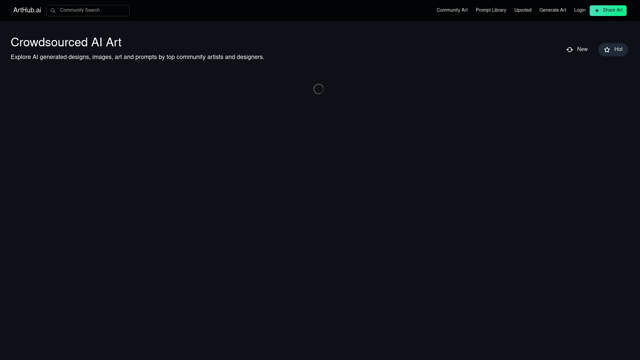Viewport: 640px width, 360px height.
Task: Click the Share Art button
Action: point(608,10)
